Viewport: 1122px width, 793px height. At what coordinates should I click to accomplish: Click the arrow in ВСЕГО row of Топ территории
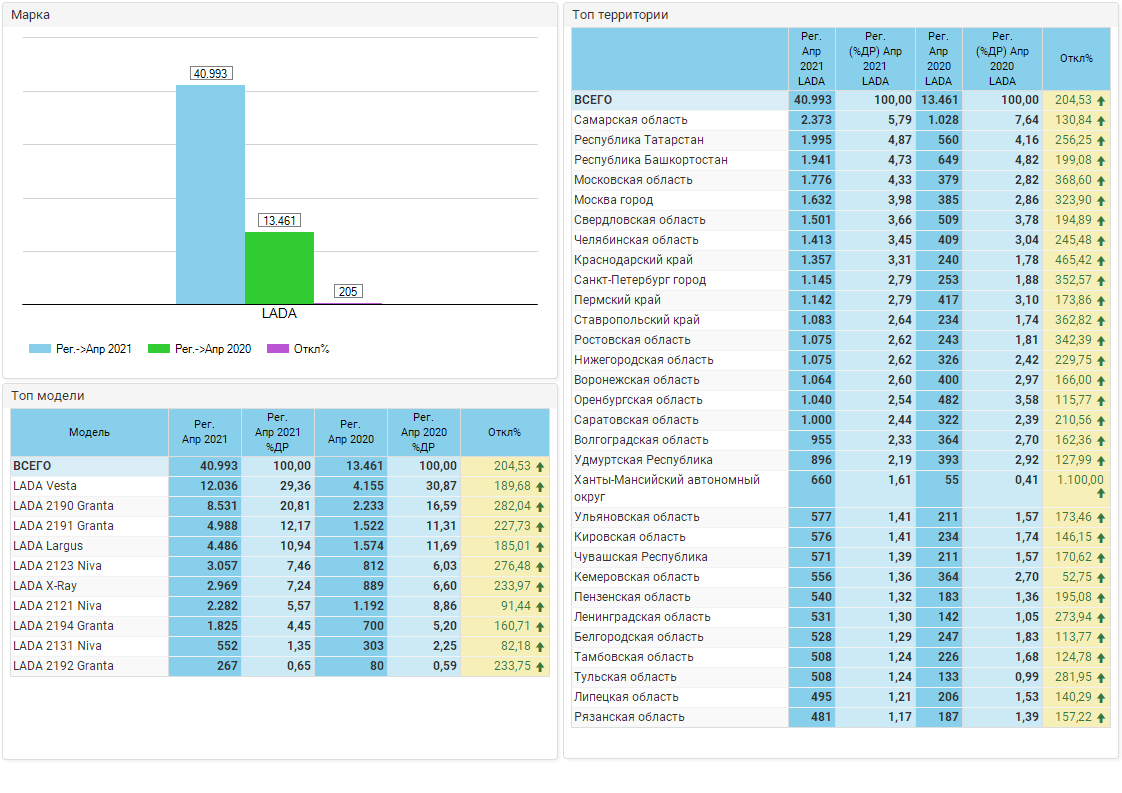(x=1101, y=101)
